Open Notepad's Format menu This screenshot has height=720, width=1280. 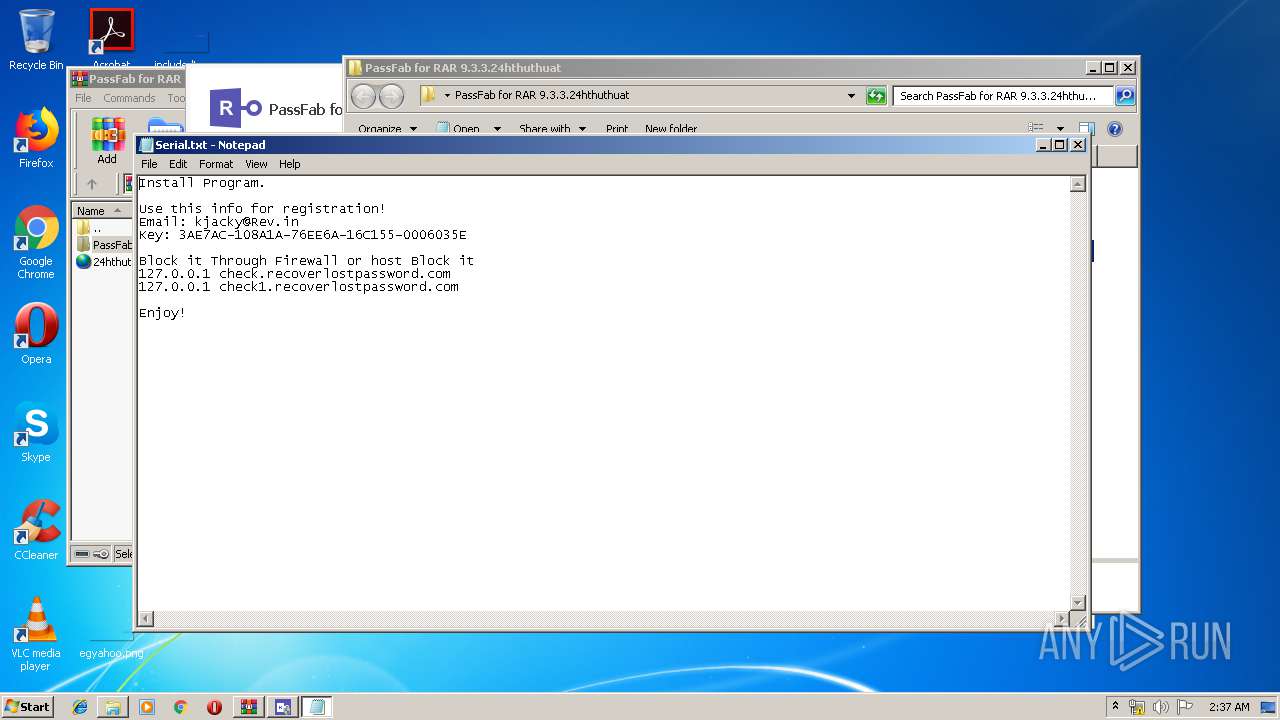click(x=216, y=164)
